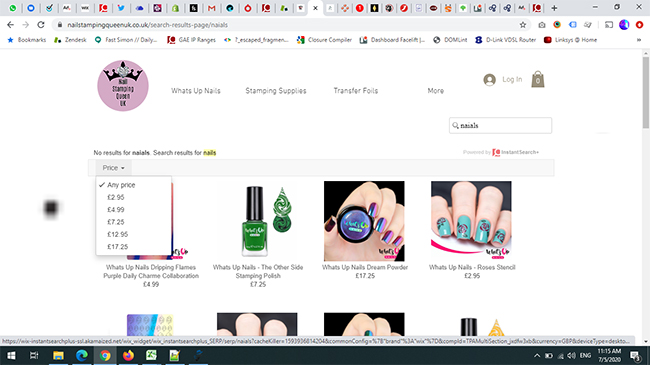Switch to the Twitter browser tab
Viewport: 650px width, 365px height.
(121, 8)
